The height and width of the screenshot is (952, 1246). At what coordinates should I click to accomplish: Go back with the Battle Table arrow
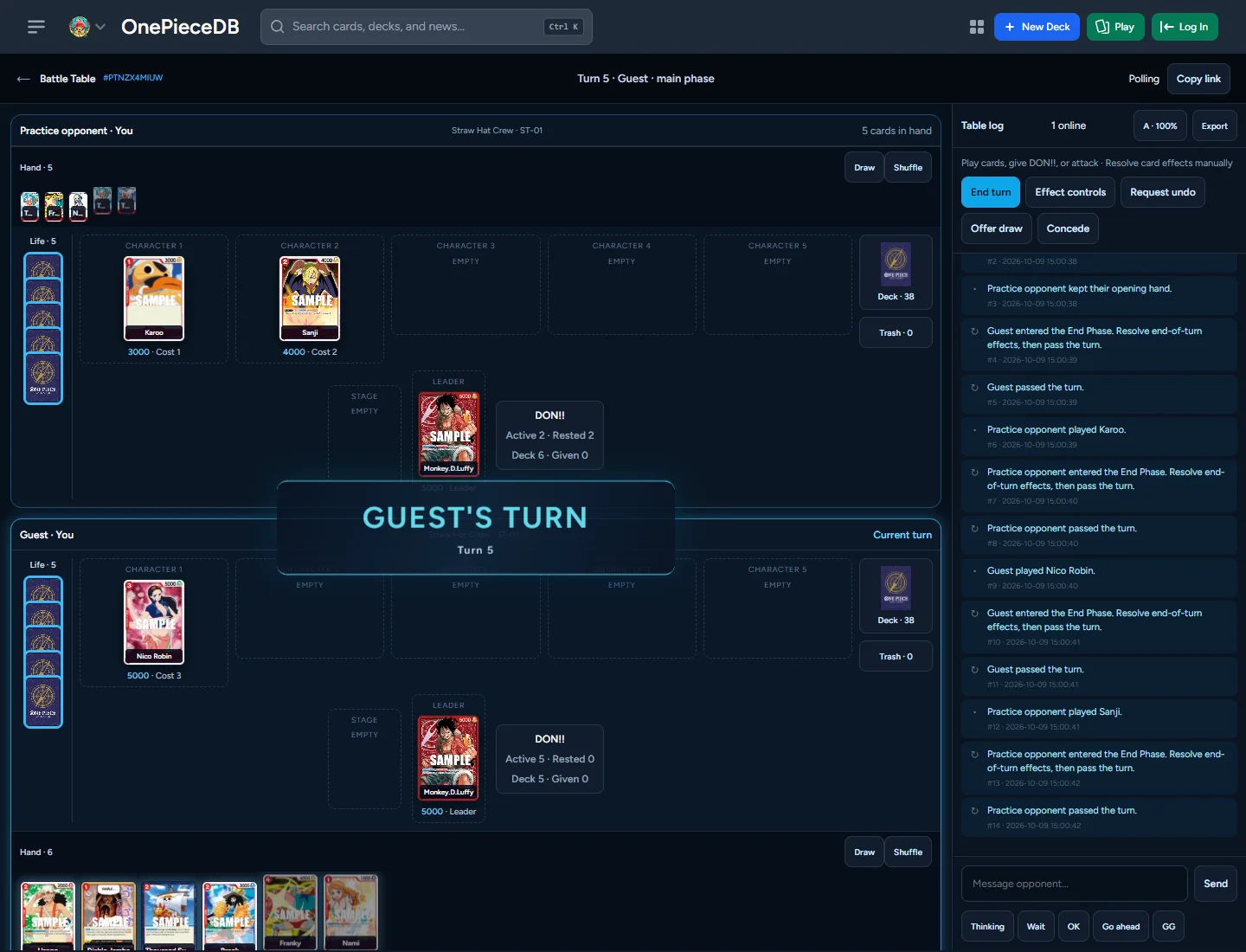23,79
